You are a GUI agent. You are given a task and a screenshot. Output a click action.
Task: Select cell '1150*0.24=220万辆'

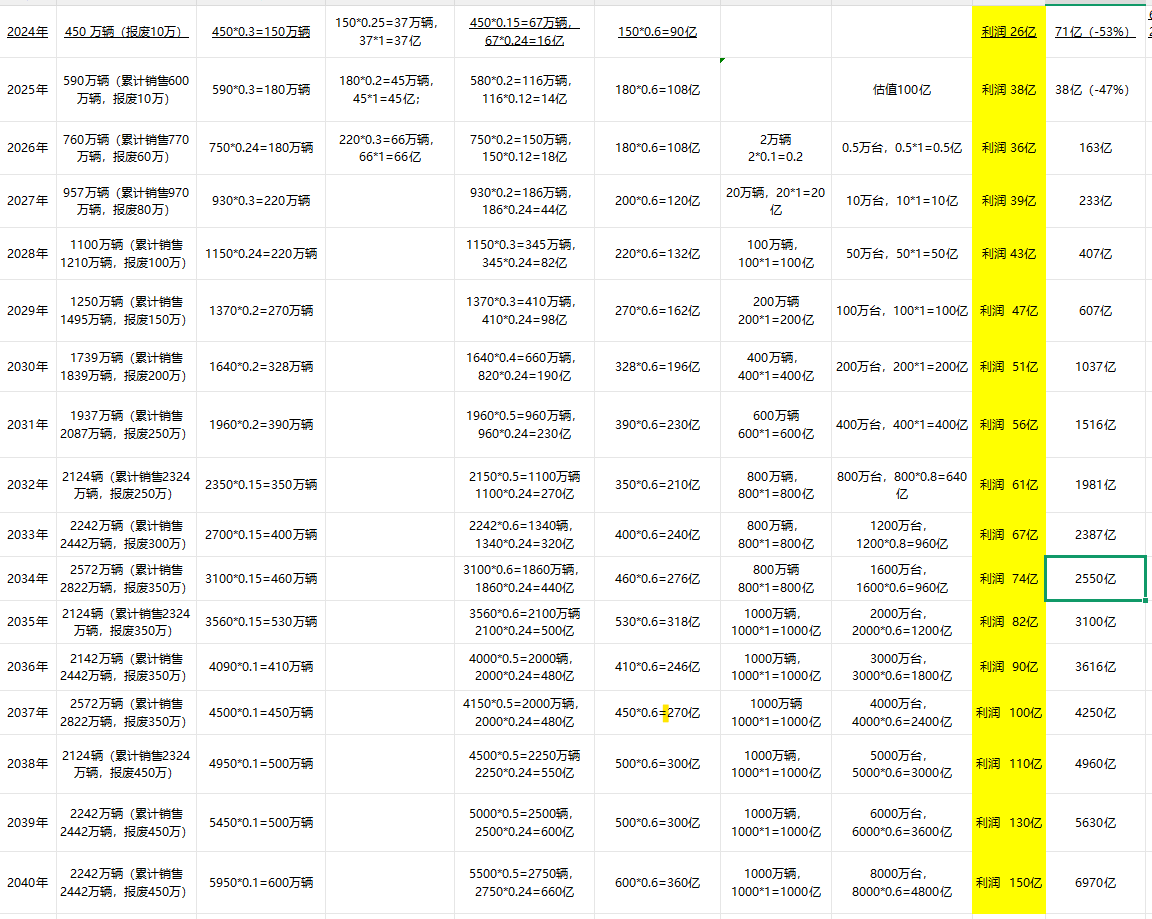coord(261,253)
